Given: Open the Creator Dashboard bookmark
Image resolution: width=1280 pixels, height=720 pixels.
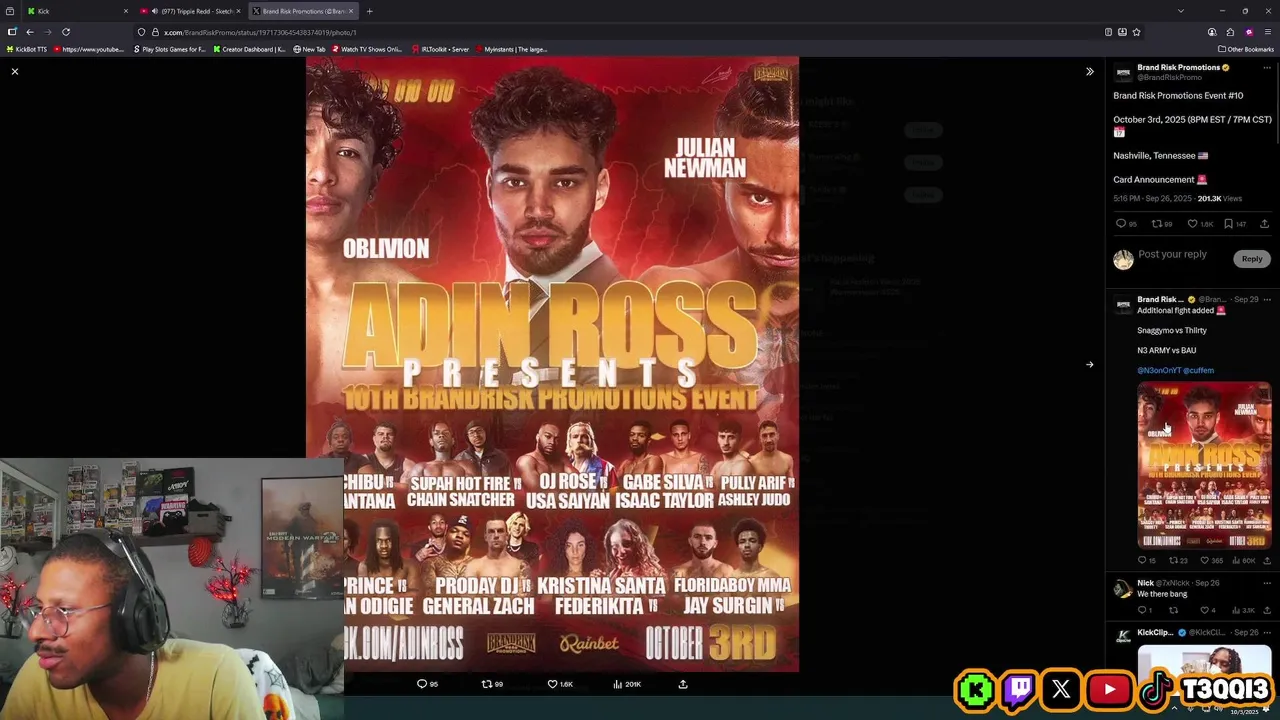Looking at the screenshot, I should tap(249, 49).
